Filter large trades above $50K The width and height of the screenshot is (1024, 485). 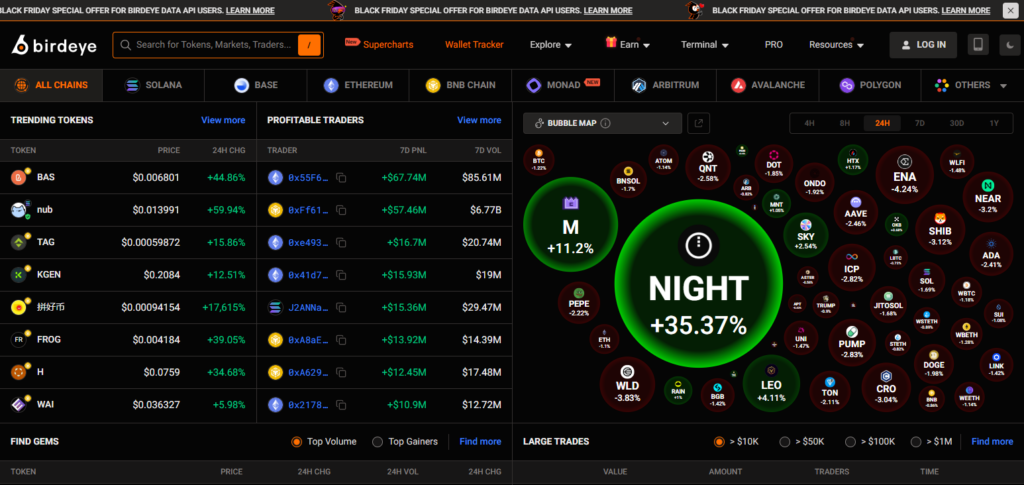pos(785,441)
